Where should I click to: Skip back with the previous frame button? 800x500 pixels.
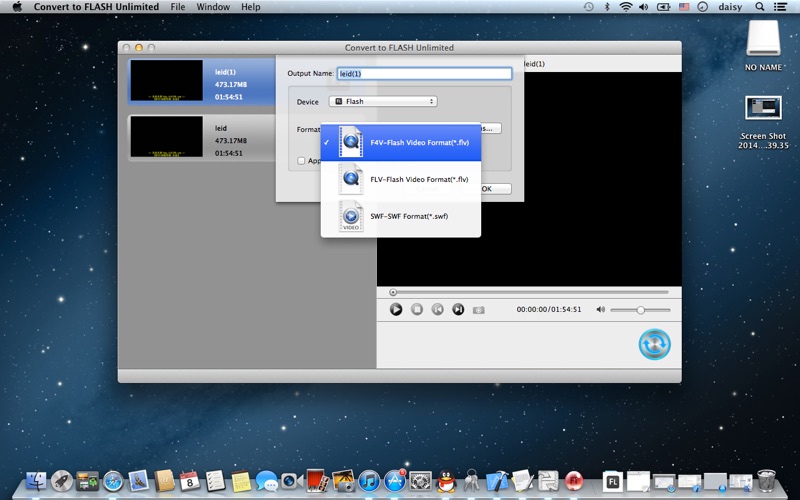tap(437, 309)
